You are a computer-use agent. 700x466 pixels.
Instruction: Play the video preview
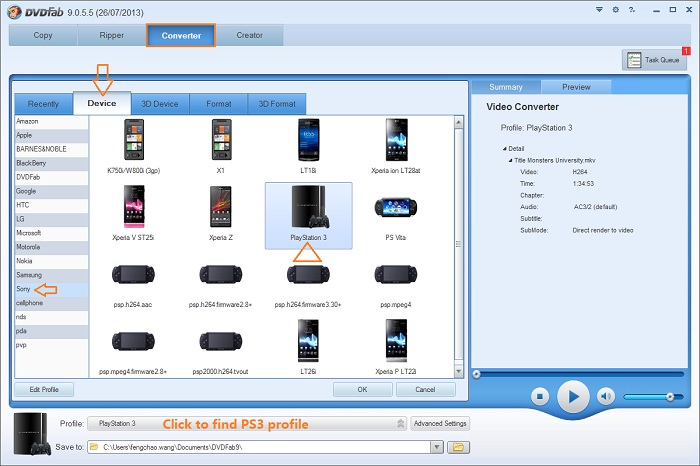[x=573, y=396]
